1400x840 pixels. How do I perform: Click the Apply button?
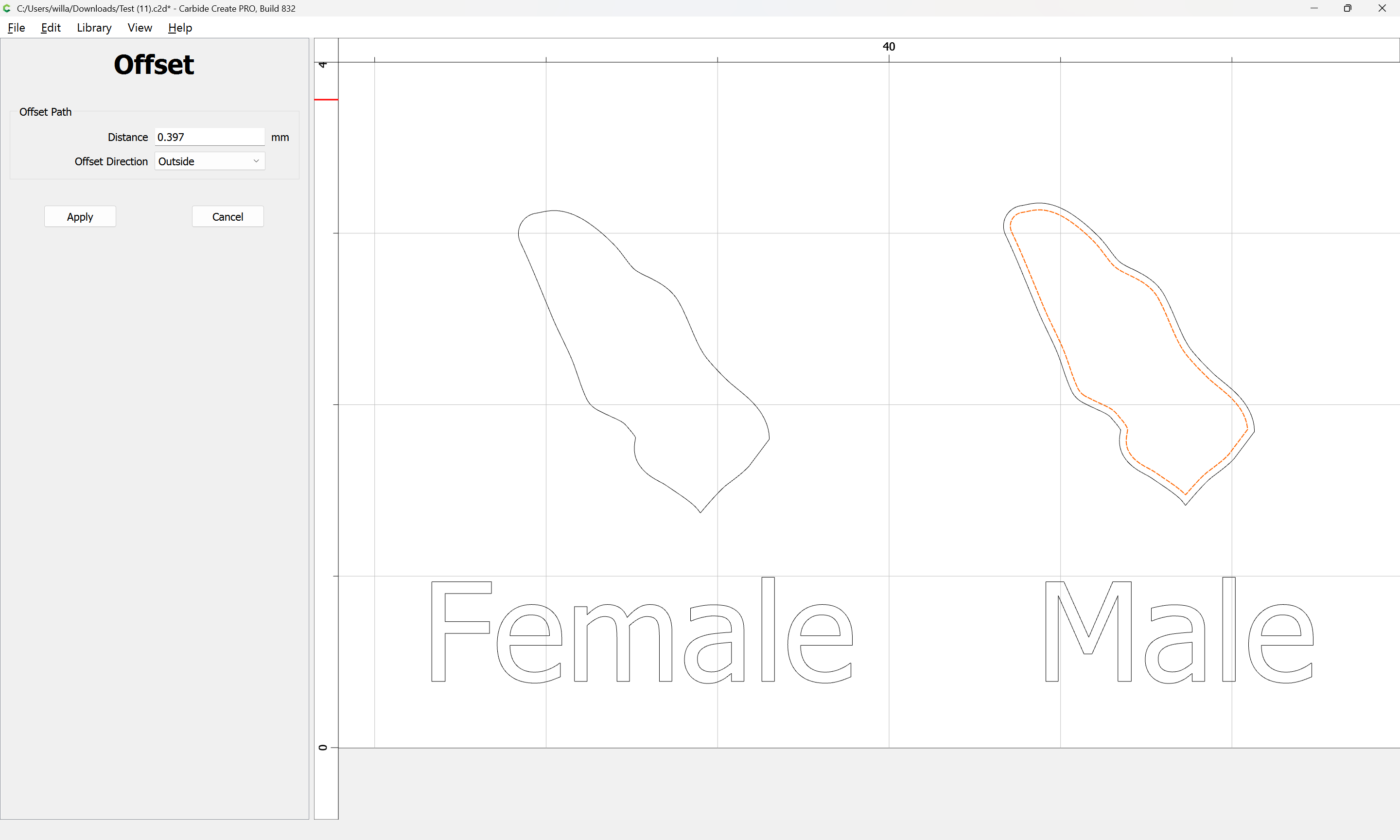point(80,216)
